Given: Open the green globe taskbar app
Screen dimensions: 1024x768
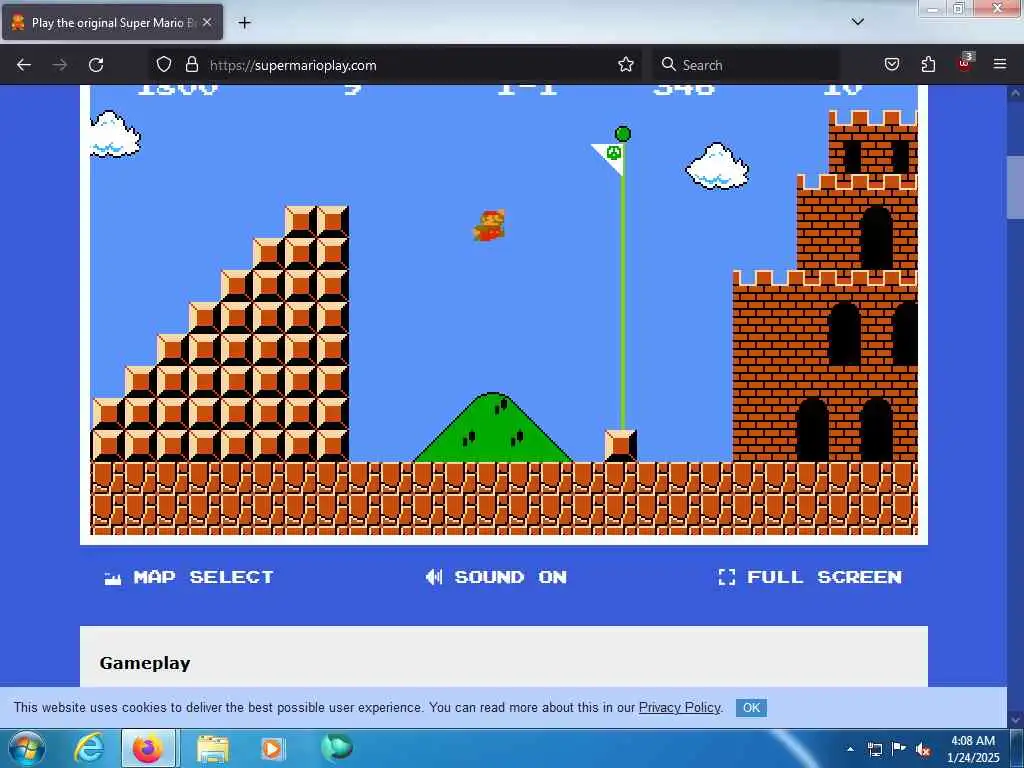Looking at the screenshot, I should tap(337, 747).
